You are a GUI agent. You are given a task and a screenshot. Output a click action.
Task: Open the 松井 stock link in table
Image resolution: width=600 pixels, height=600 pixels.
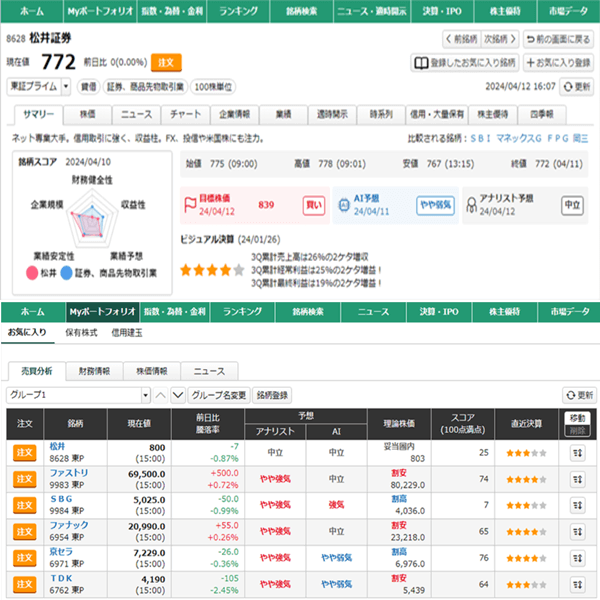tap(57, 447)
